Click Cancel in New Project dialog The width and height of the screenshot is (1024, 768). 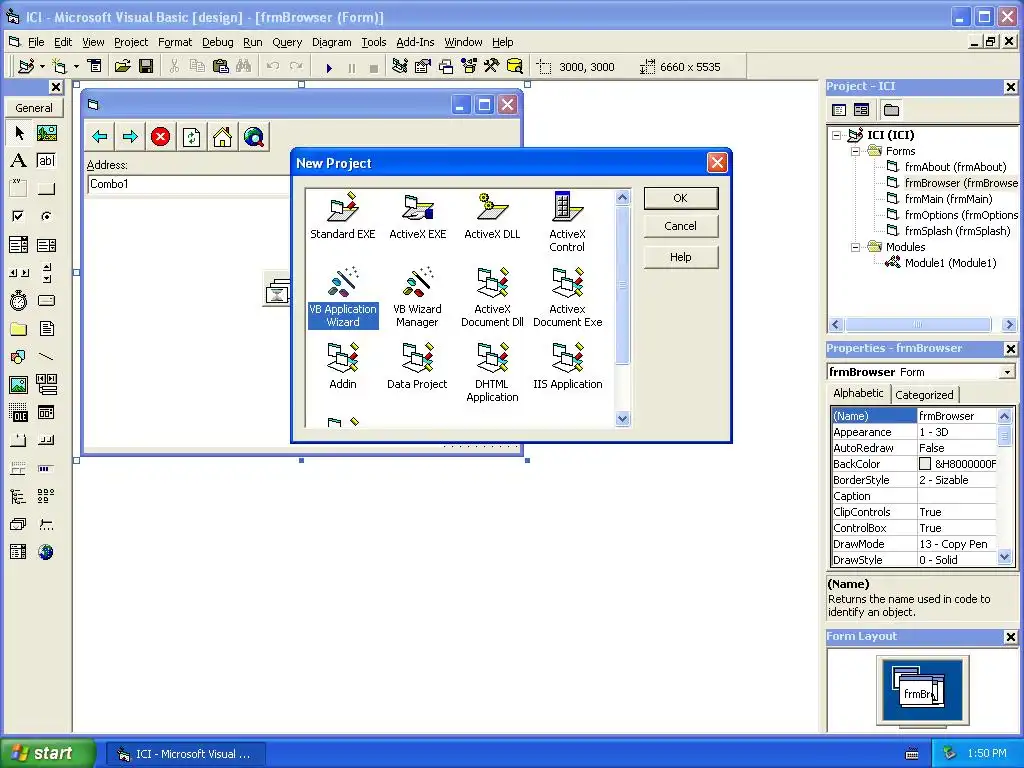tap(680, 226)
